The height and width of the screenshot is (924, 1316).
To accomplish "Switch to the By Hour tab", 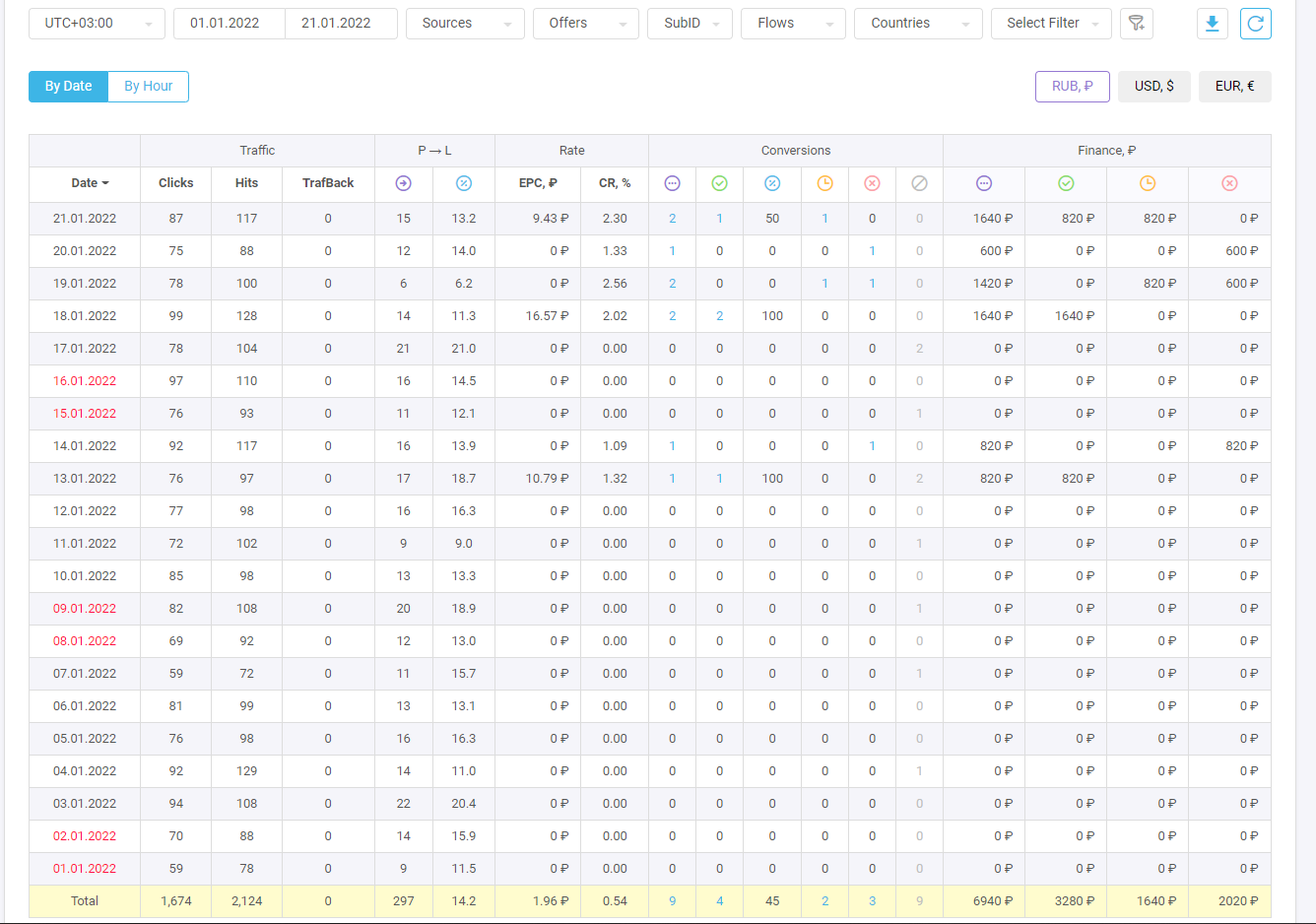I will [149, 87].
